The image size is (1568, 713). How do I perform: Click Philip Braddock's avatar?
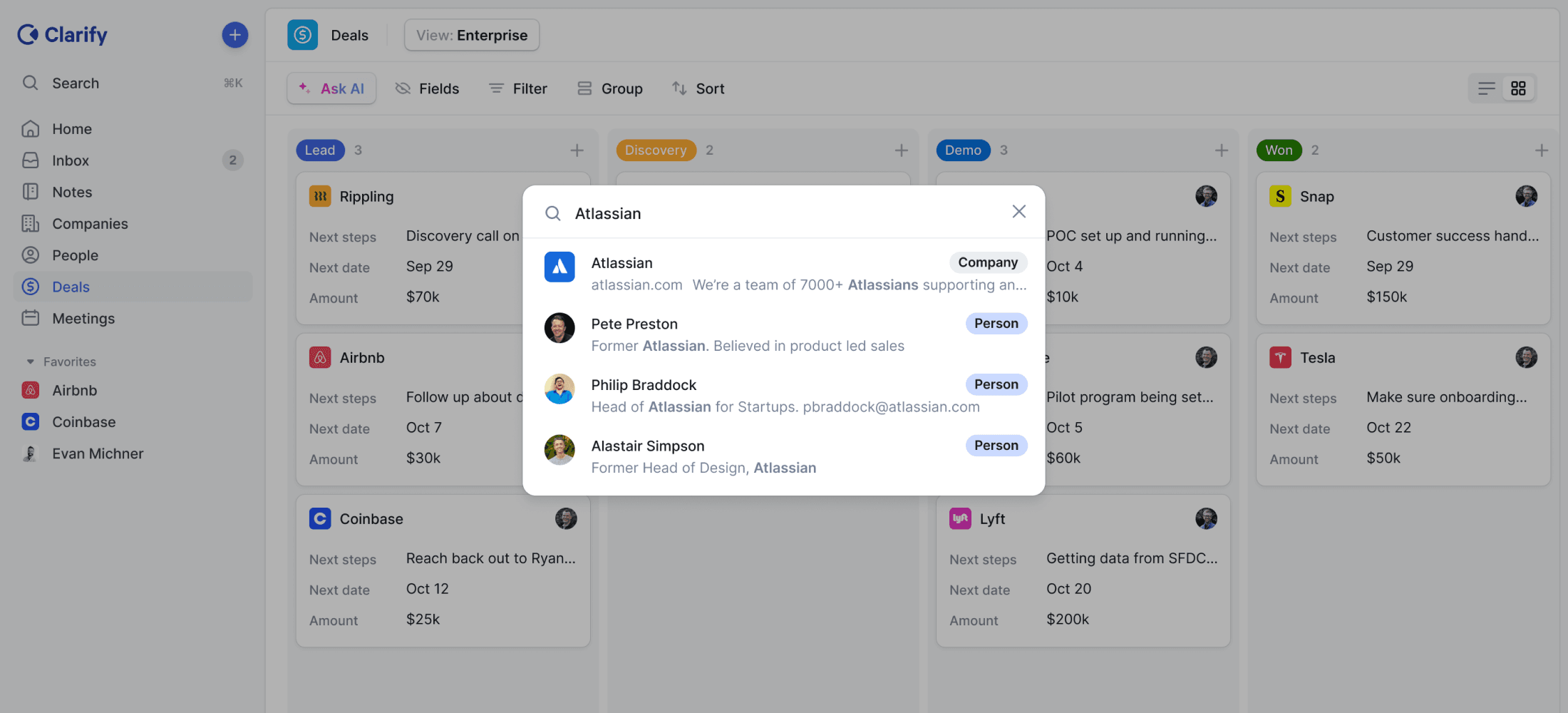coord(559,389)
